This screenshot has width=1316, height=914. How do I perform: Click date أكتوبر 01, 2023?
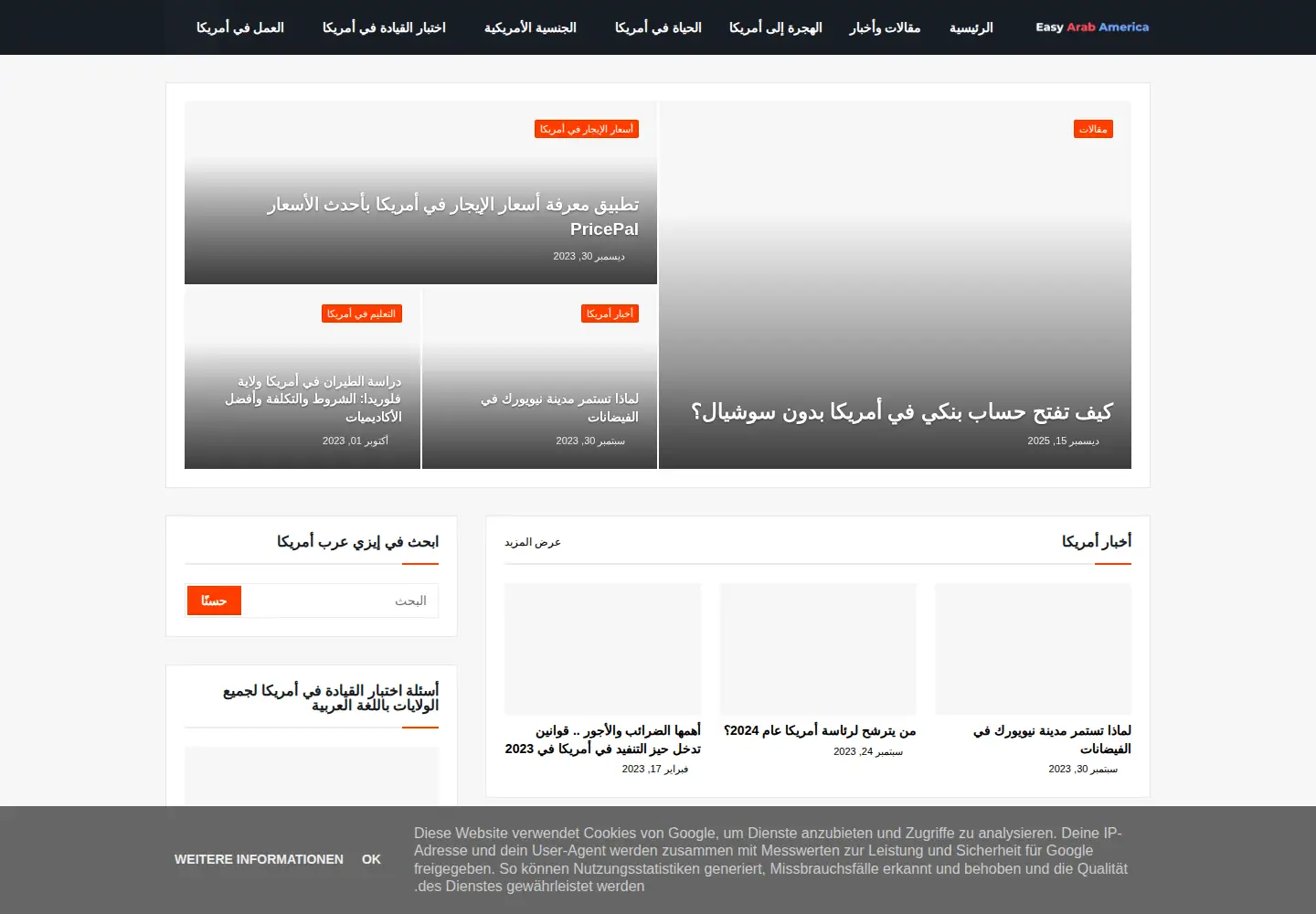point(356,441)
